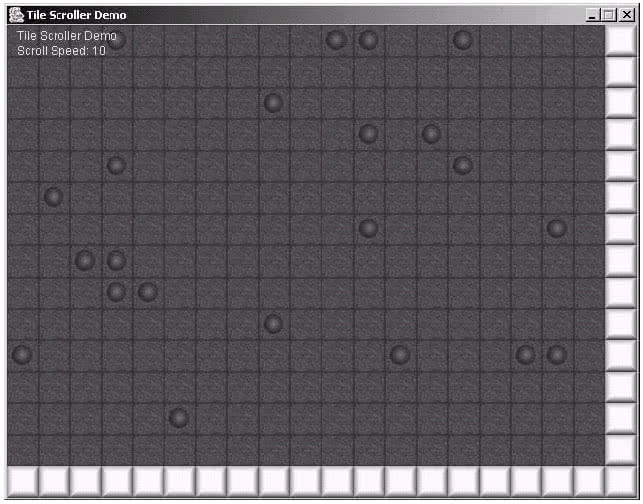Close the Tile Scroller Demo window
The image size is (643, 504).
[627, 15]
